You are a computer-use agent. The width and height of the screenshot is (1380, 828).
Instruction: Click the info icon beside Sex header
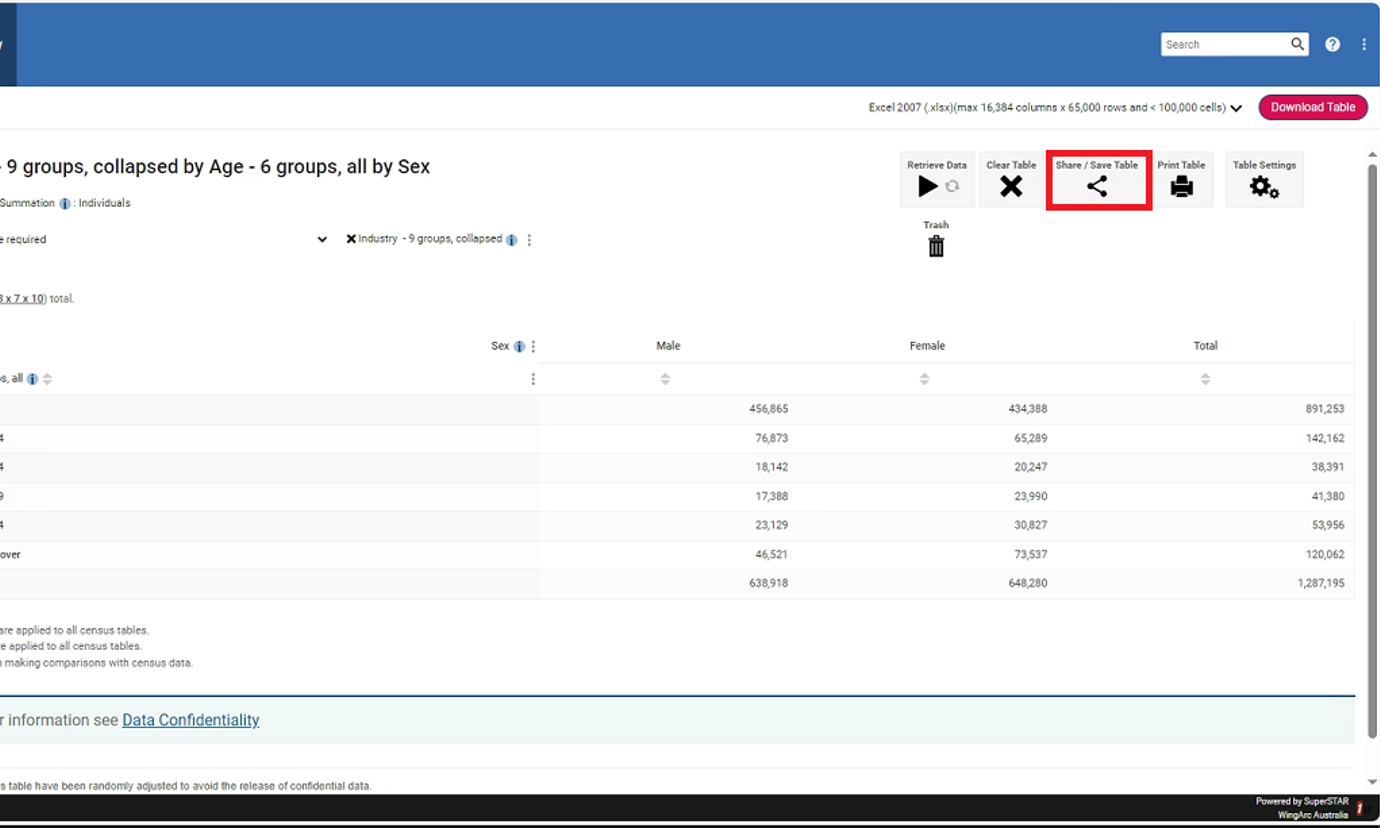[x=519, y=347]
